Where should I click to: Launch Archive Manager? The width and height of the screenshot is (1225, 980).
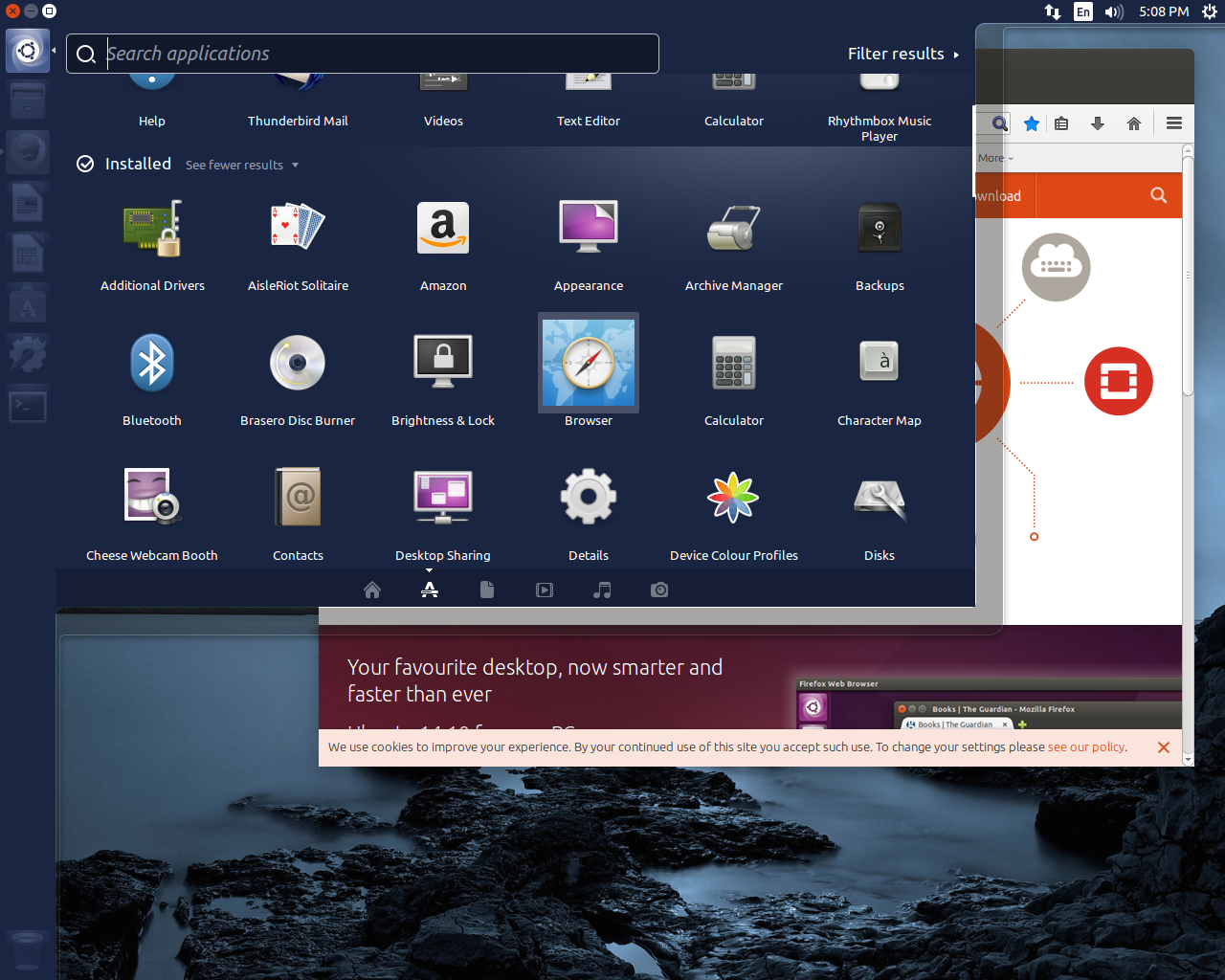[x=734, y=230]
